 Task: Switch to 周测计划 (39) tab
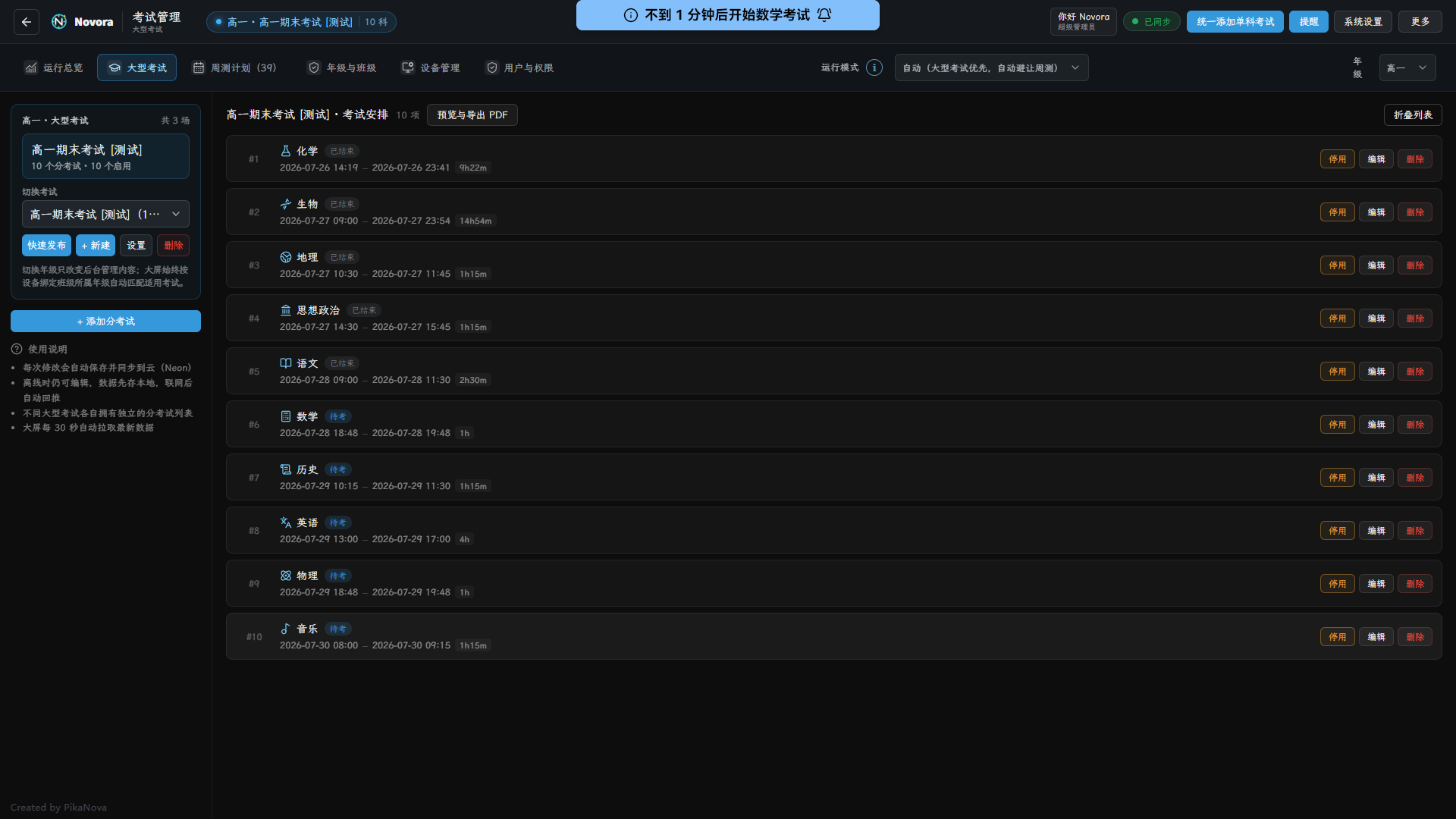pyautogui.click(x=234, y=67)
